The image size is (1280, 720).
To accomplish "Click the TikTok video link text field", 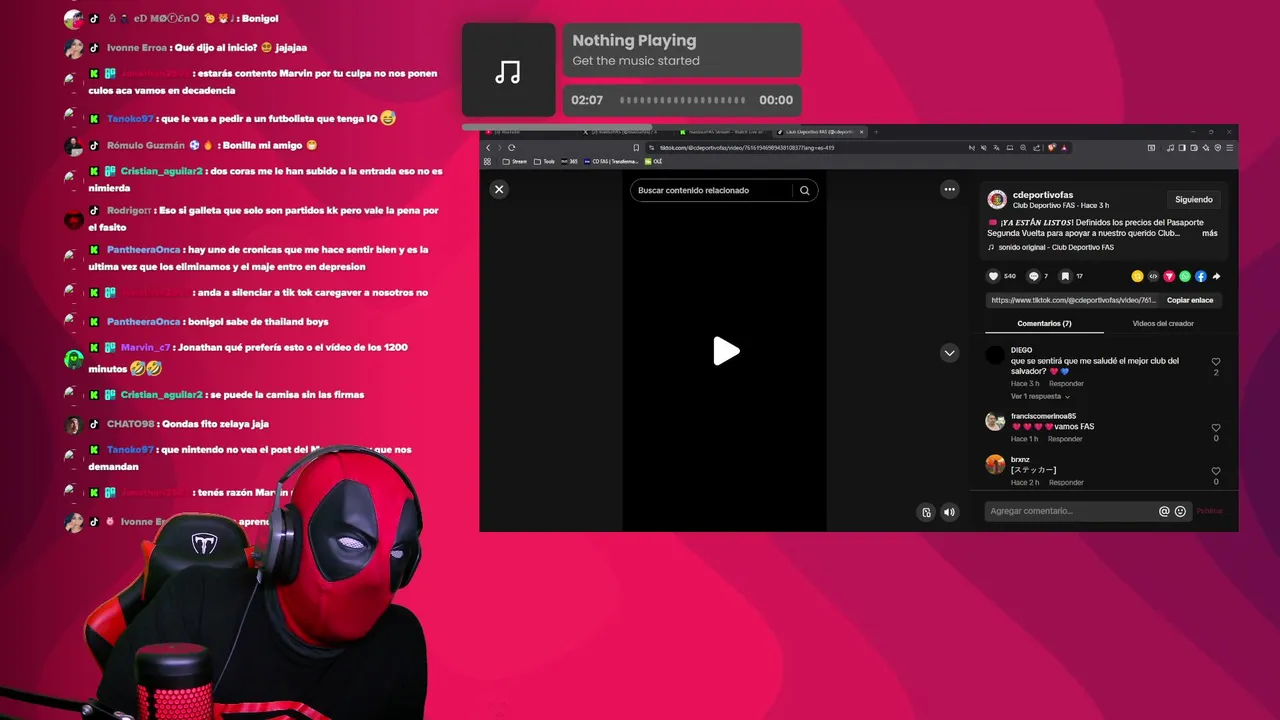I will (1073, 300).
